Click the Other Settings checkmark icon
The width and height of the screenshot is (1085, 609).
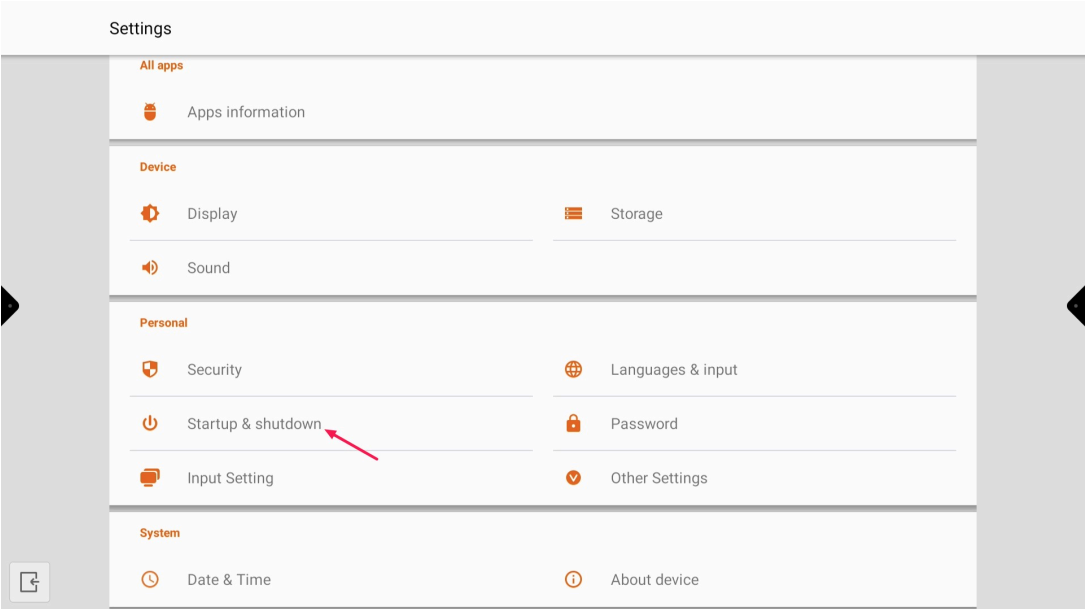(573, 477)
